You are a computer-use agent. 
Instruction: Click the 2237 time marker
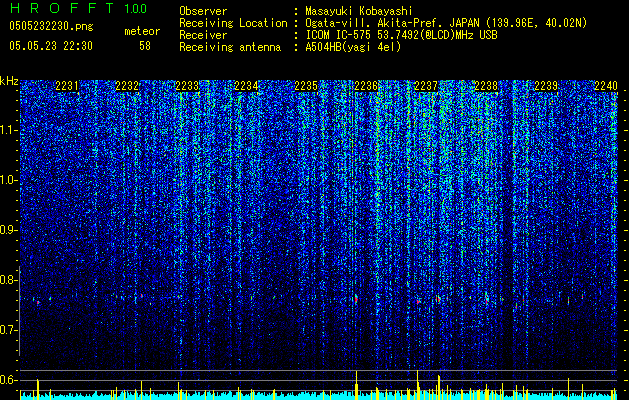426,86
